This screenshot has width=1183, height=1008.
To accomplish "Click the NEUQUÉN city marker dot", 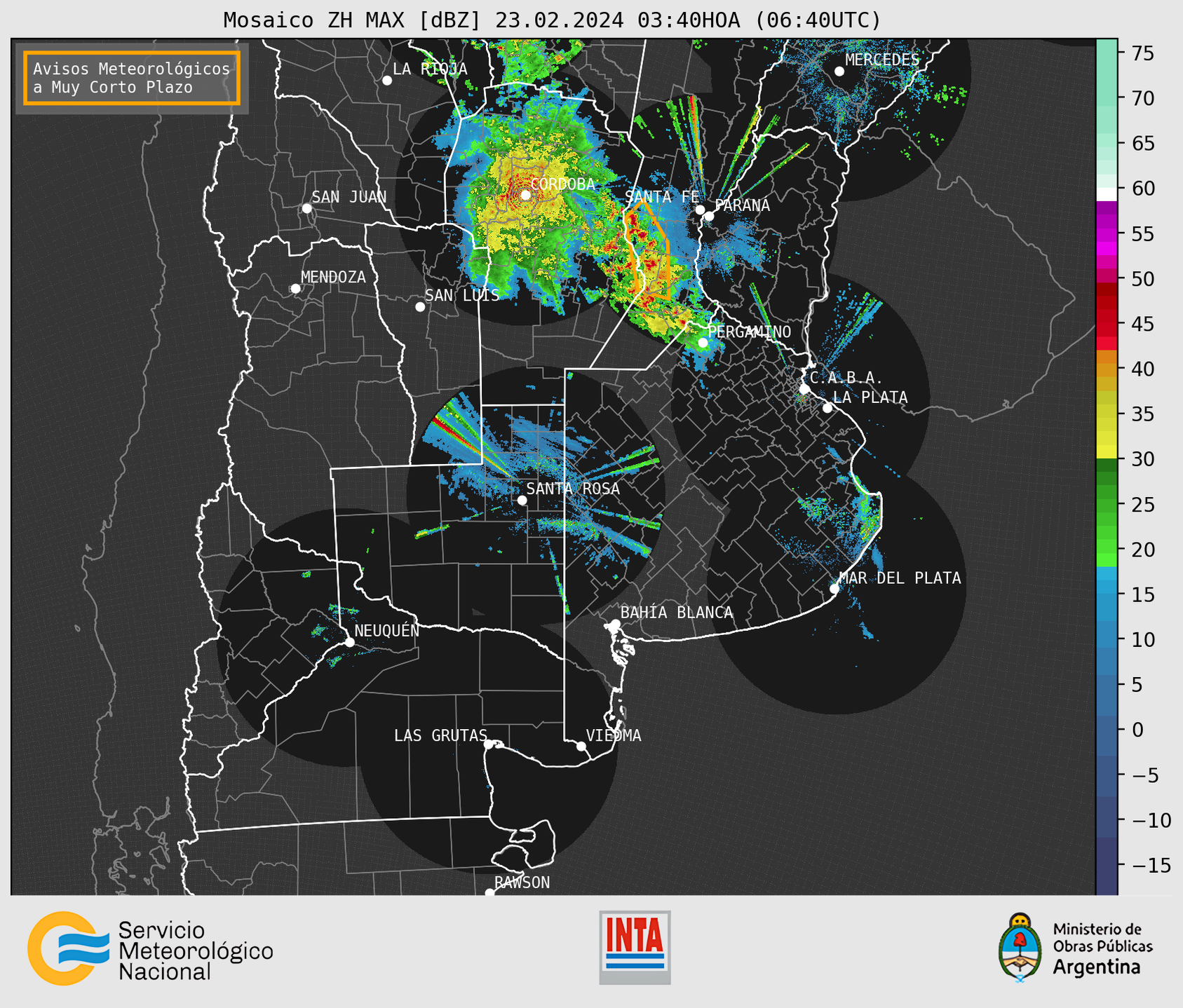I will (x=349, y=641).
